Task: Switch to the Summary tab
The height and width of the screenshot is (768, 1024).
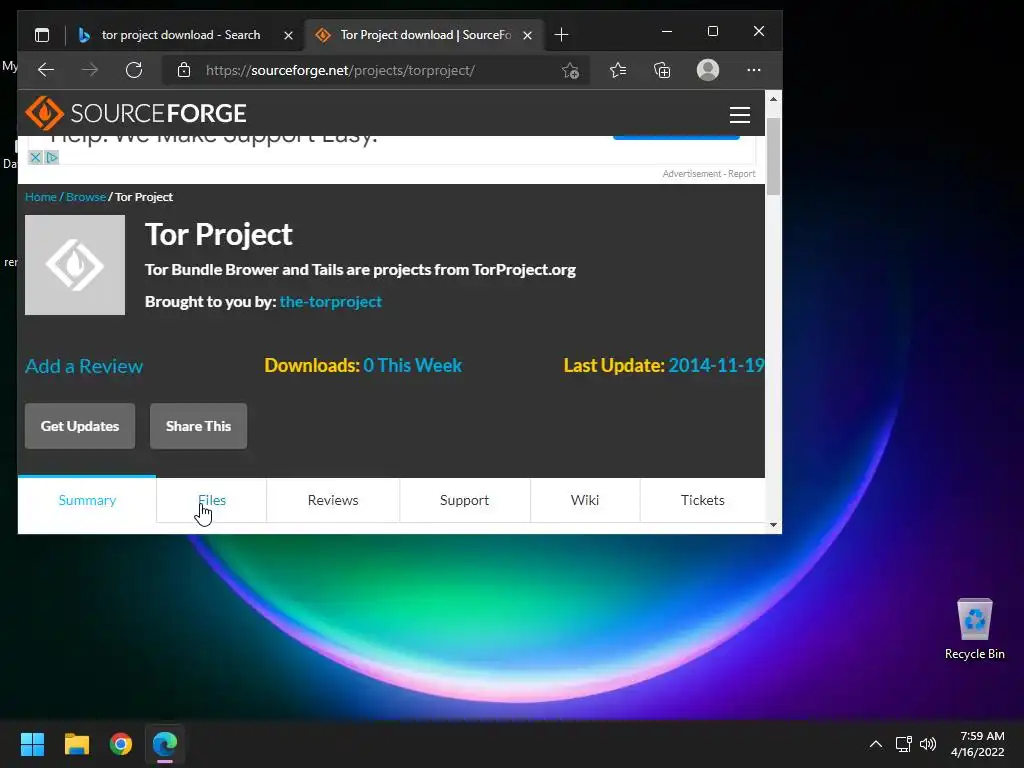Action: pos(87,500)
